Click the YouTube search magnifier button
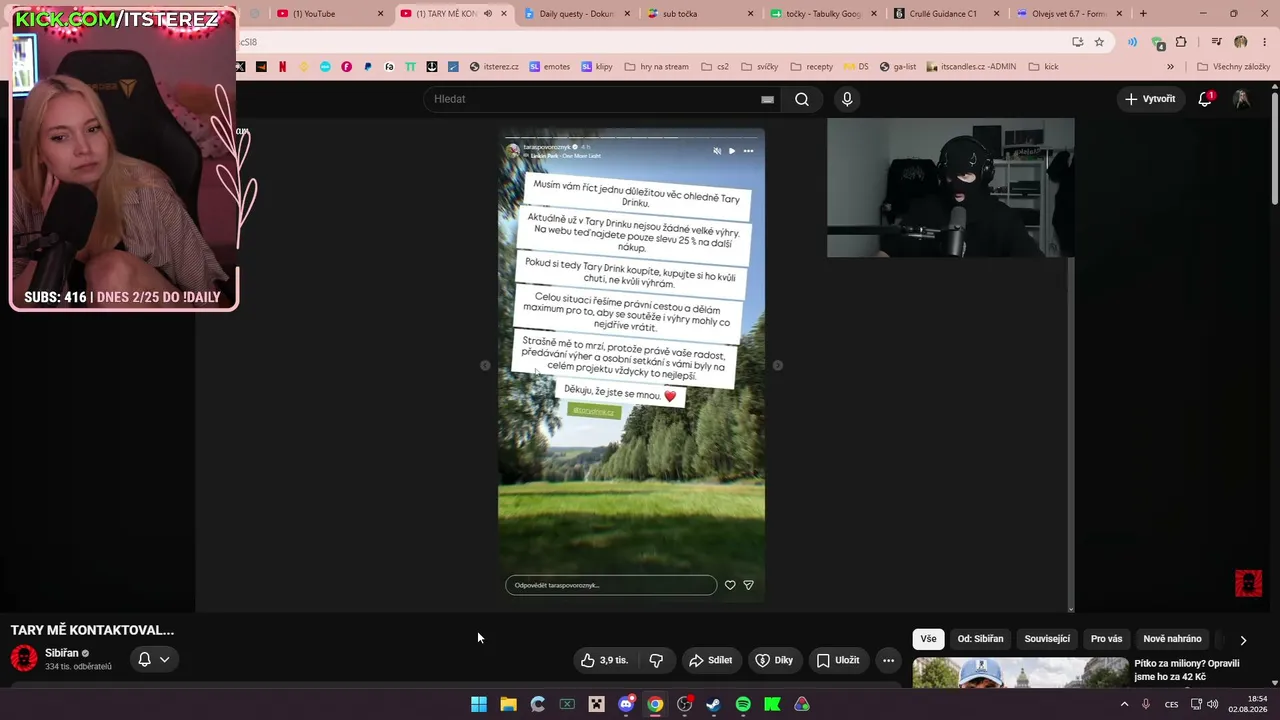Screen dimensions: 1280x720 802,99
